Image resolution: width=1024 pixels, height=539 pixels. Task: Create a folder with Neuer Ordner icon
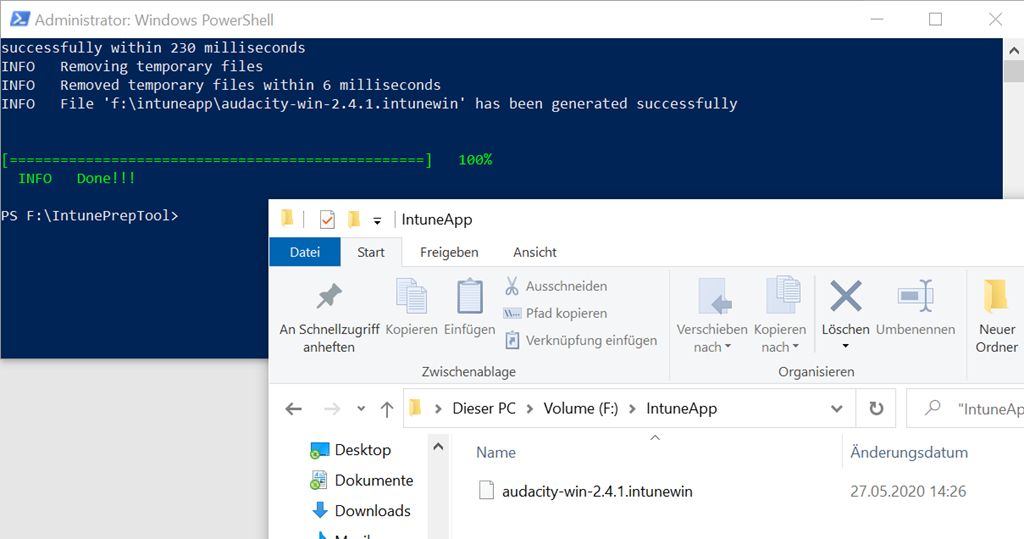point(996,297)
